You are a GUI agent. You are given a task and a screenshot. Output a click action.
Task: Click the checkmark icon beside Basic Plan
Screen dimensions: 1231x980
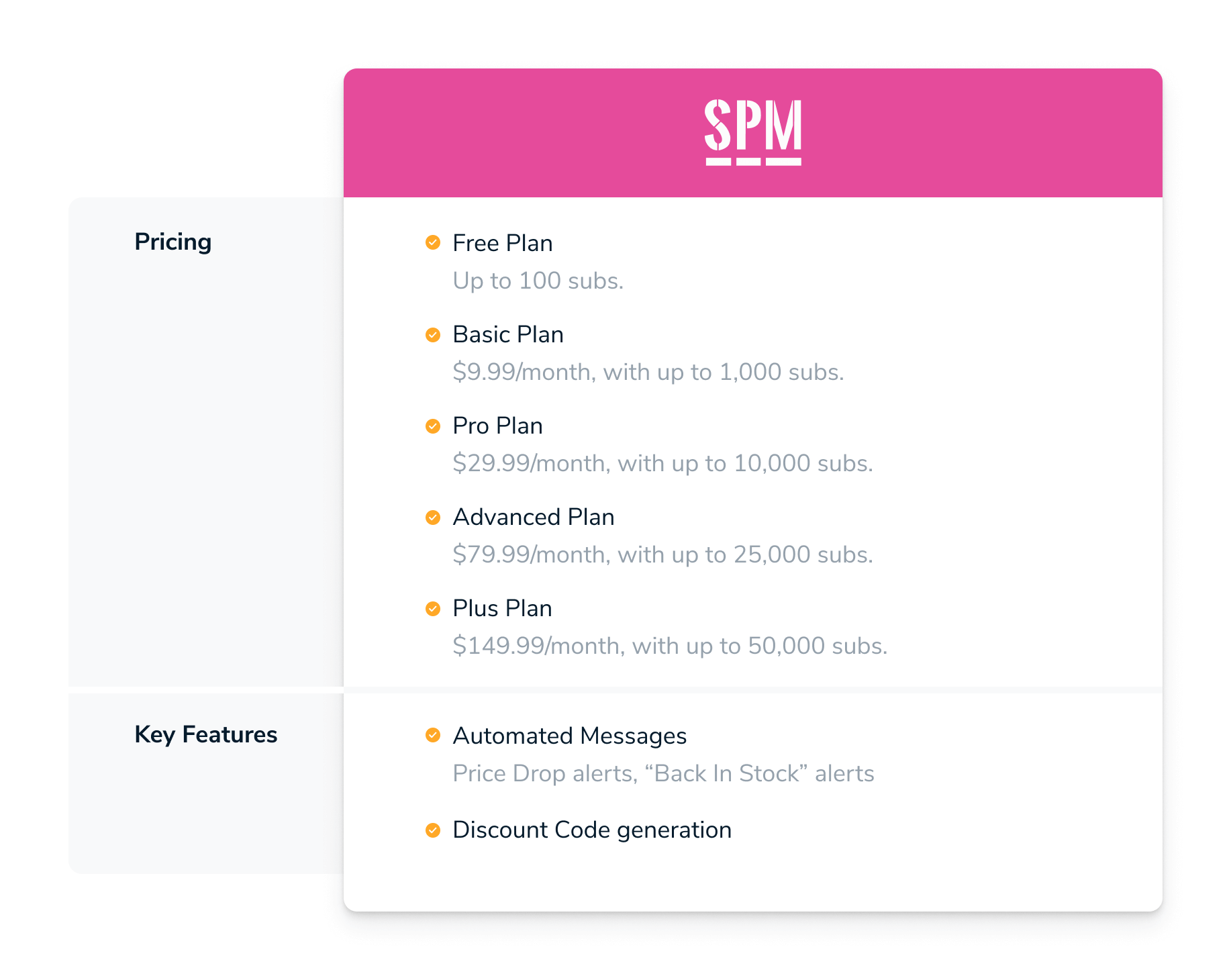coord(433,334)
